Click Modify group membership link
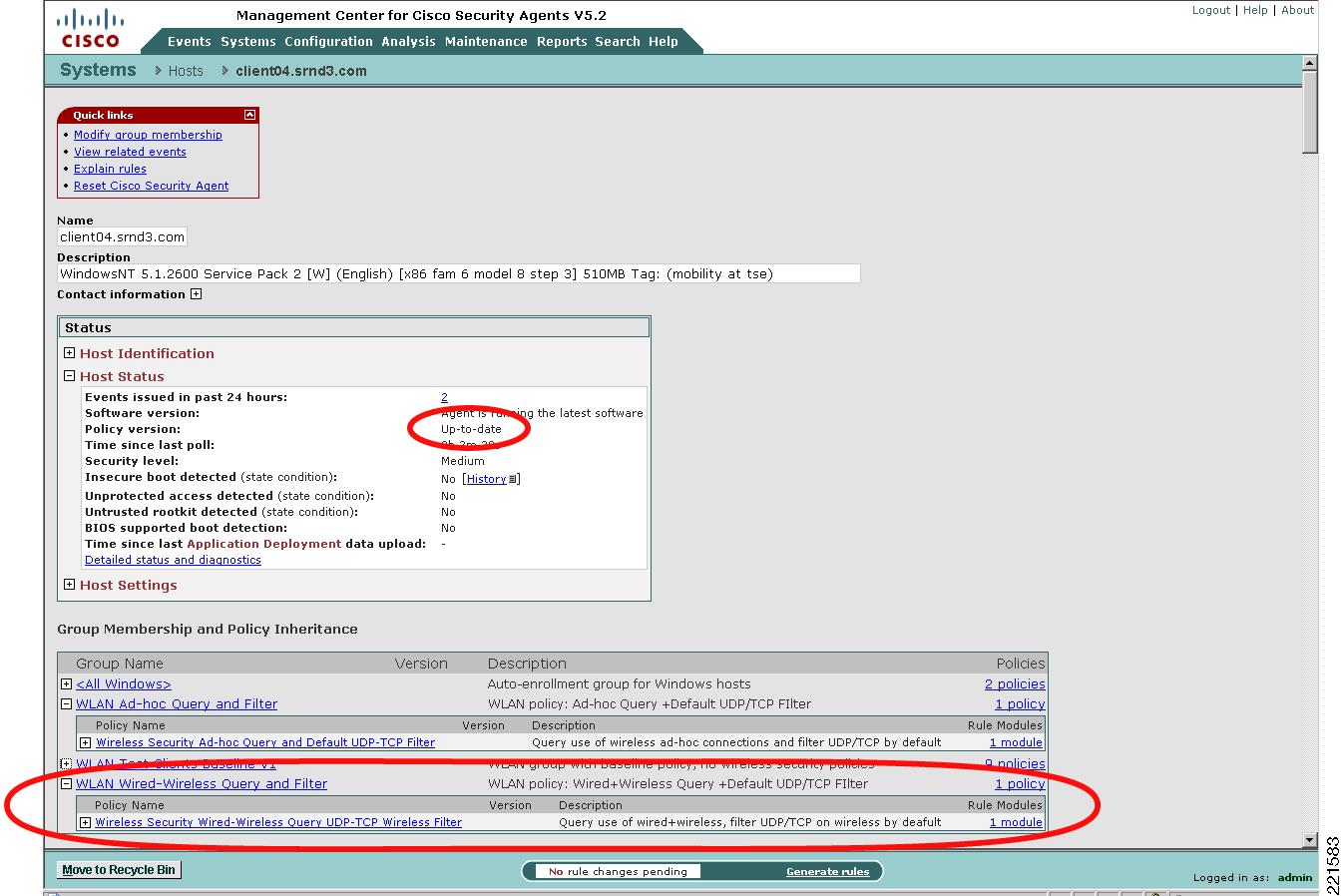Viewport: 1341px width, 896px height. (x=148, y=135)
